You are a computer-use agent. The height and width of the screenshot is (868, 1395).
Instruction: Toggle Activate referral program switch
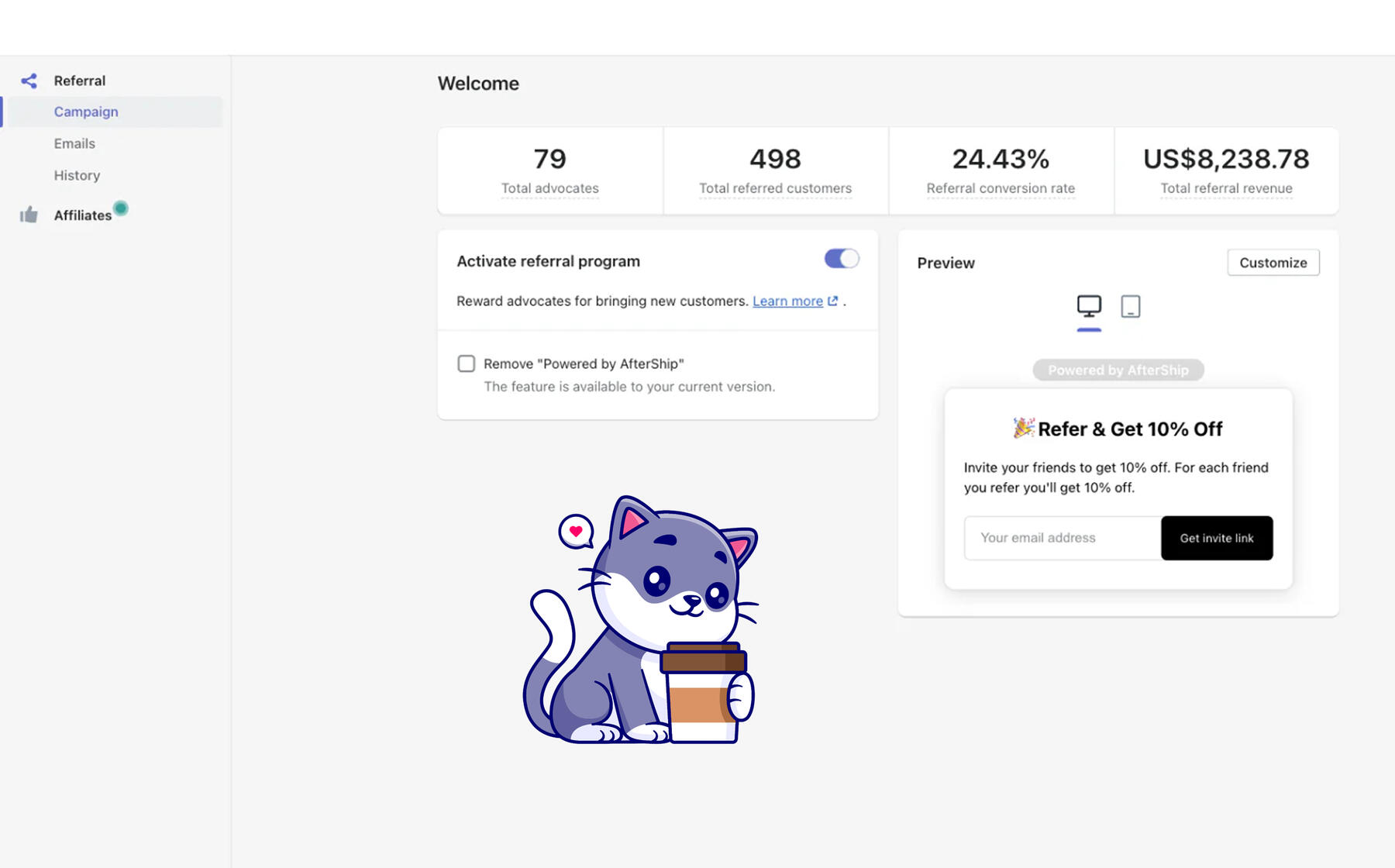point(842,259)
